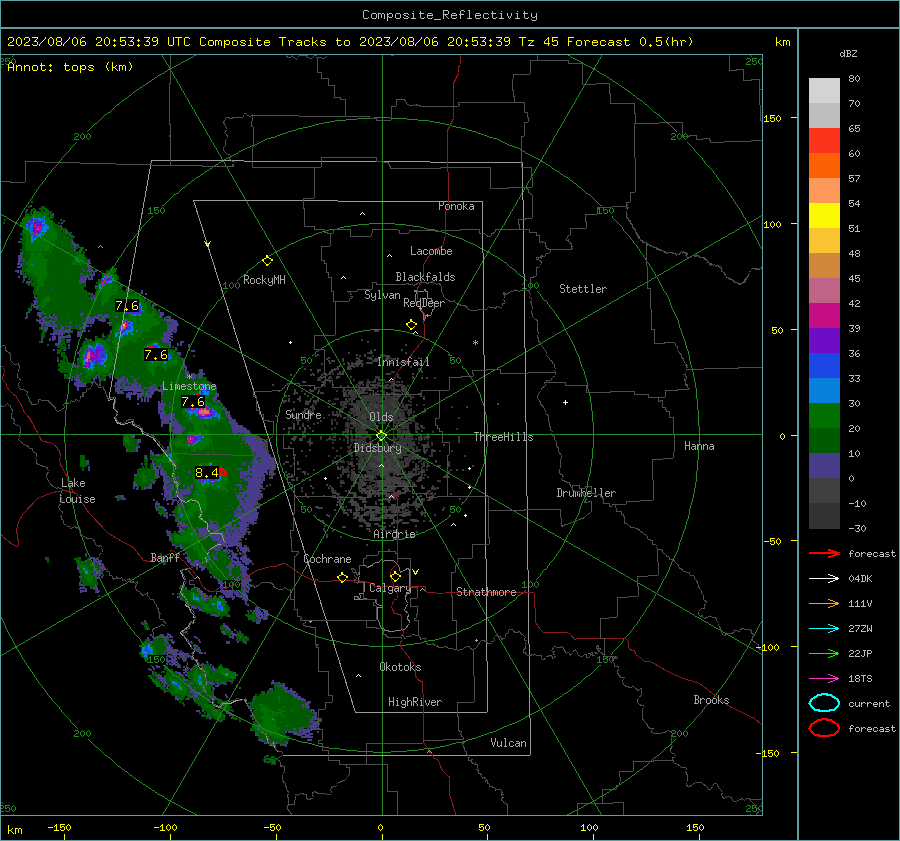Click the cyan 27ZW arrow icon
This screenshot has height=841, width=900.
click(x=824, y=629)
